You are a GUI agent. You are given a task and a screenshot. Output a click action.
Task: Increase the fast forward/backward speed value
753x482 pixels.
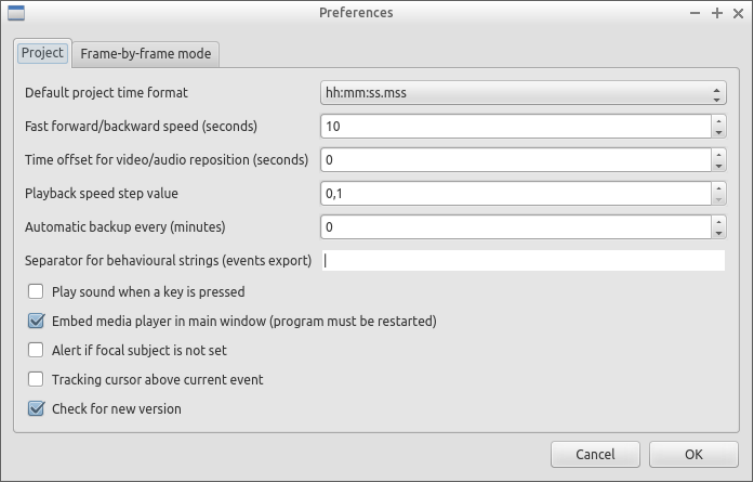pyautogui.click(x=718, y=122)
